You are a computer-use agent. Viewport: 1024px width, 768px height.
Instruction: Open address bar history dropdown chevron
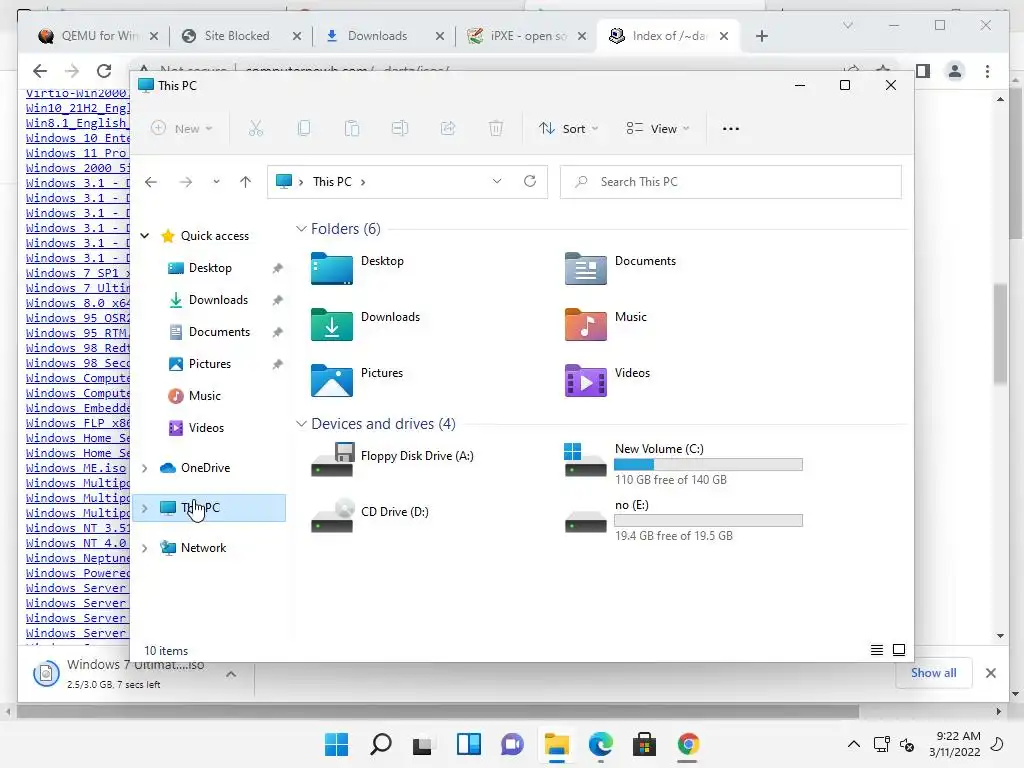coord(497,182)
